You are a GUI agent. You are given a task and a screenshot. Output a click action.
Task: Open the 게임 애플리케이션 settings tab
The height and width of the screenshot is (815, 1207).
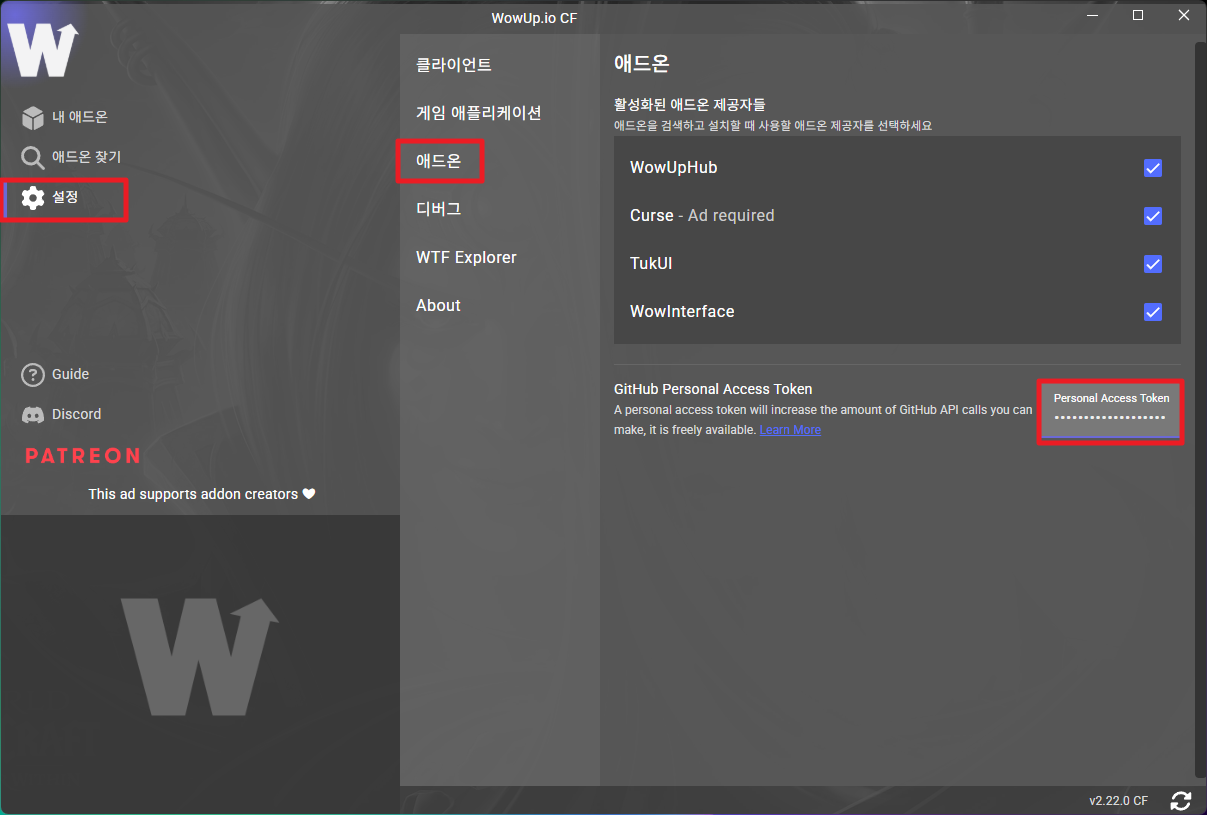click(478, 113)
